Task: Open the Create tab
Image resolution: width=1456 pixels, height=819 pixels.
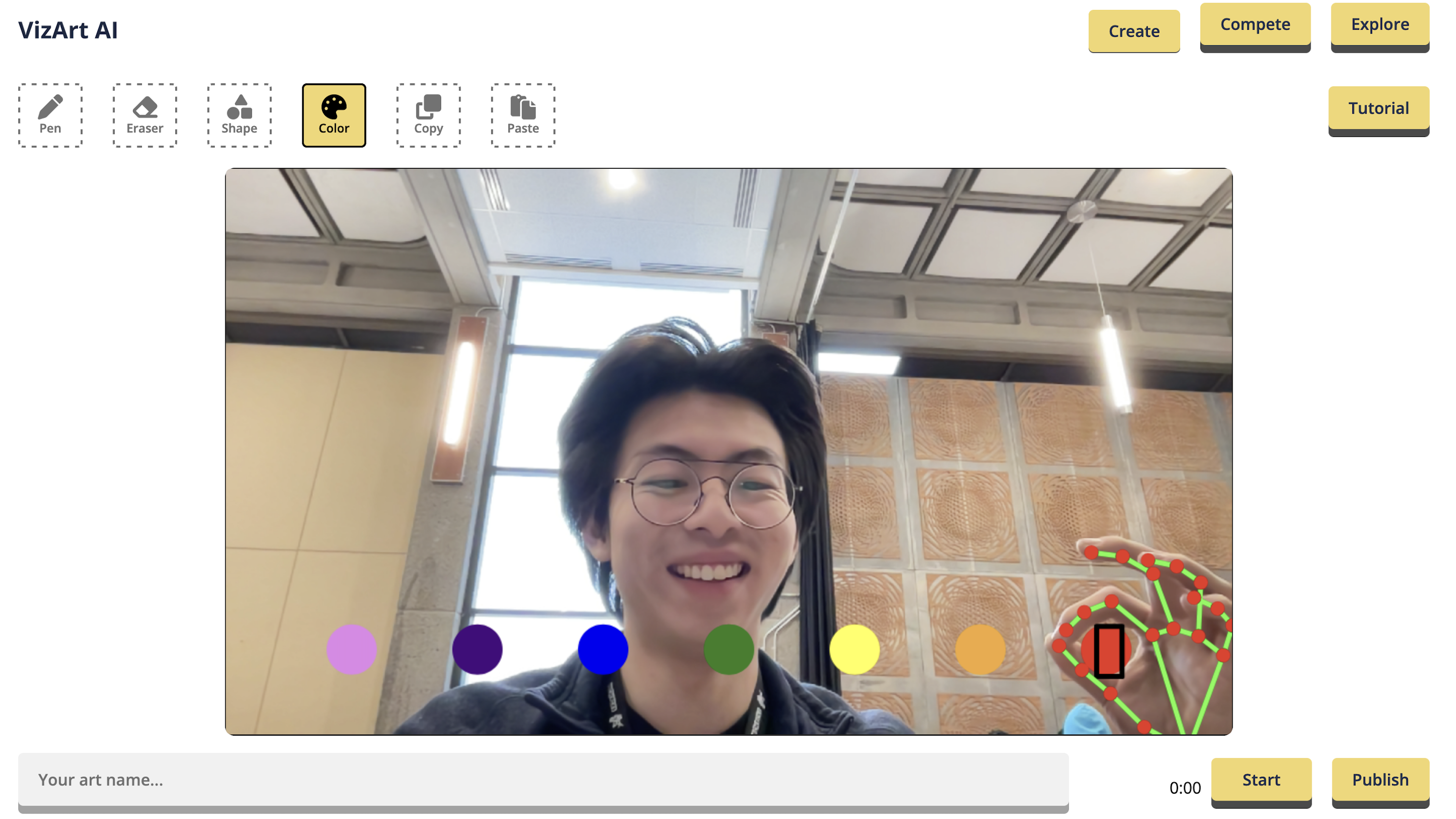Action: (x=1134, y=31)
